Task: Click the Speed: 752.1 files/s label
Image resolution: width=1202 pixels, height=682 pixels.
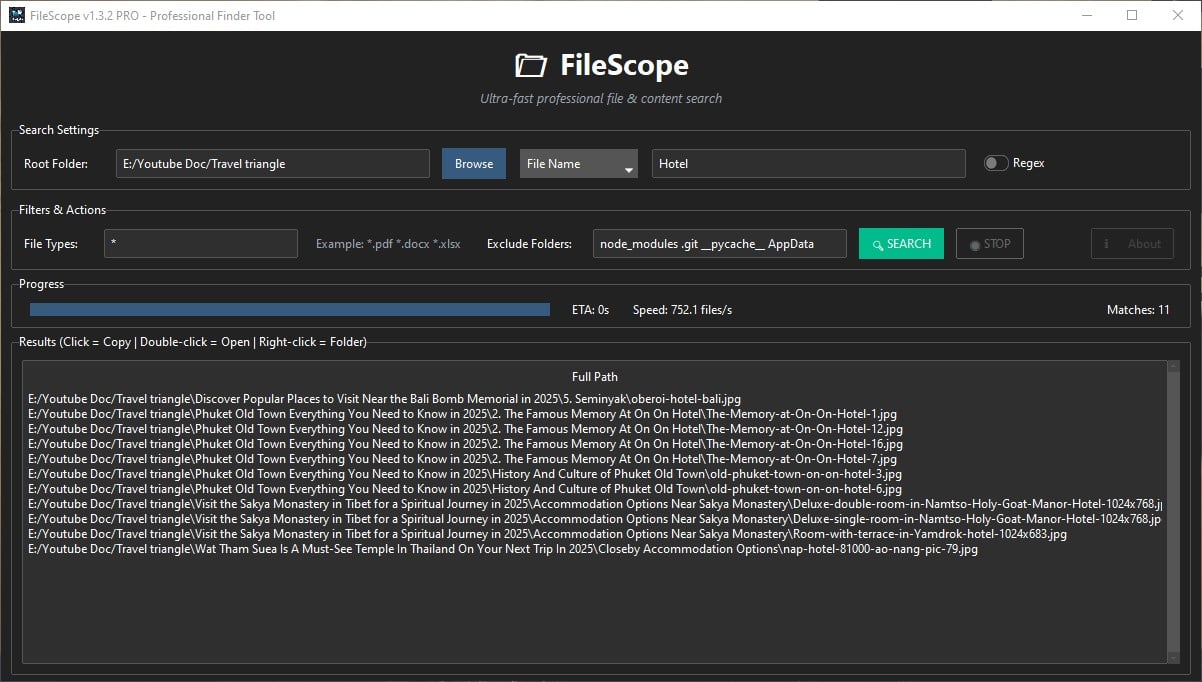Action: [x=683, y=310]
